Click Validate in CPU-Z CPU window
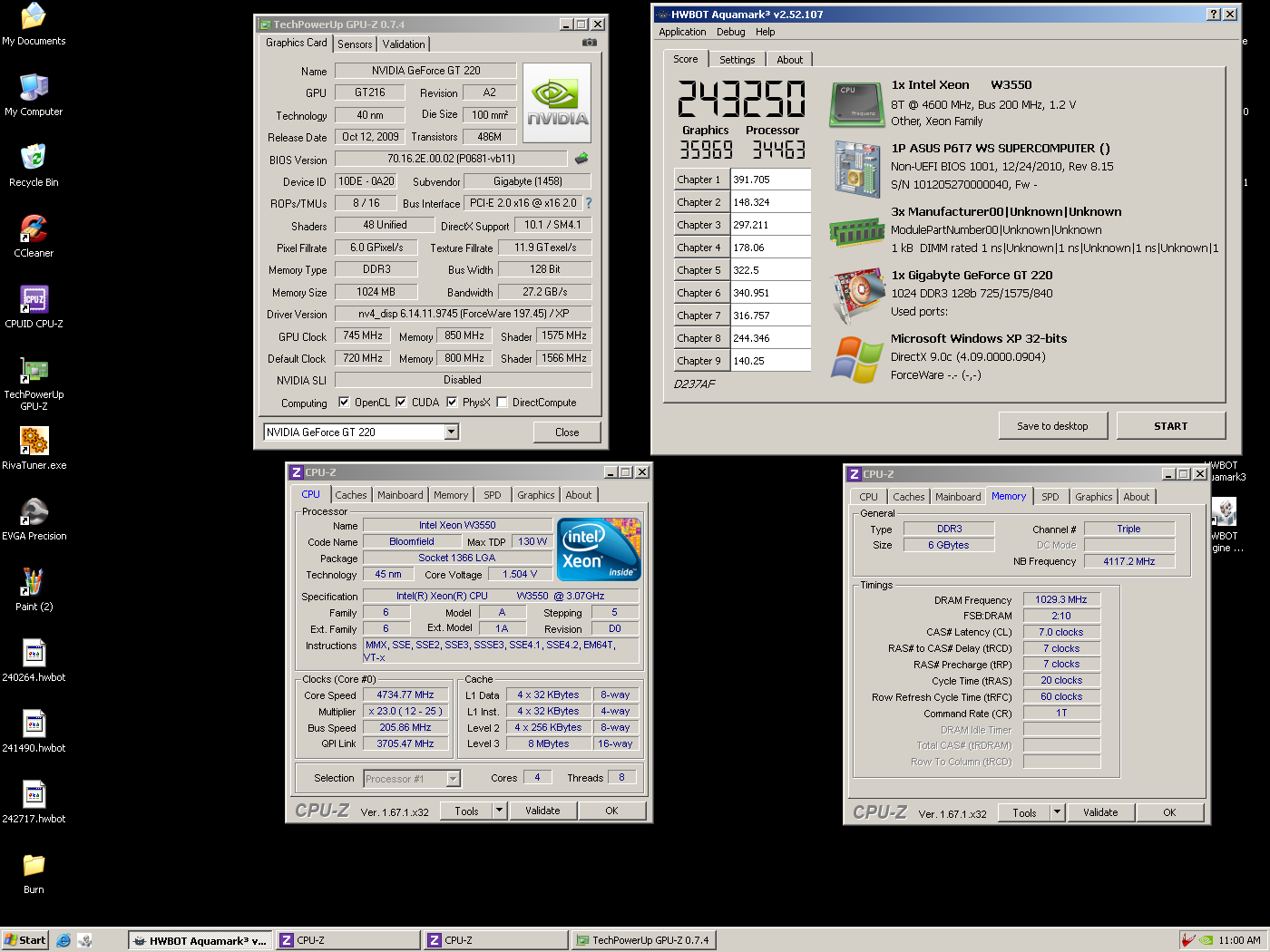 (x=542, y=811)
